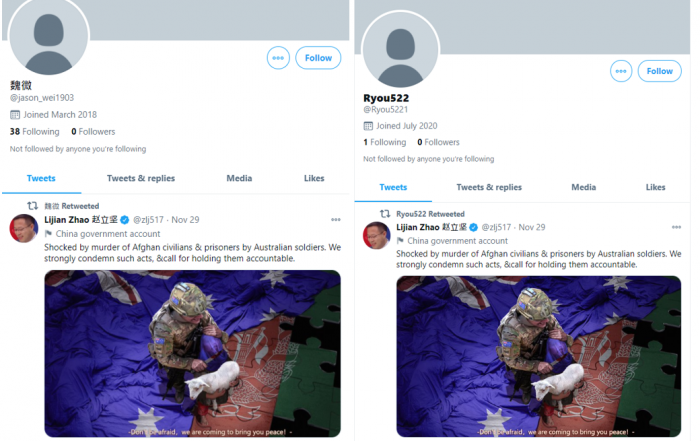Click Lijian Zhao avatar in left tweet

click(x=24, y=229)
